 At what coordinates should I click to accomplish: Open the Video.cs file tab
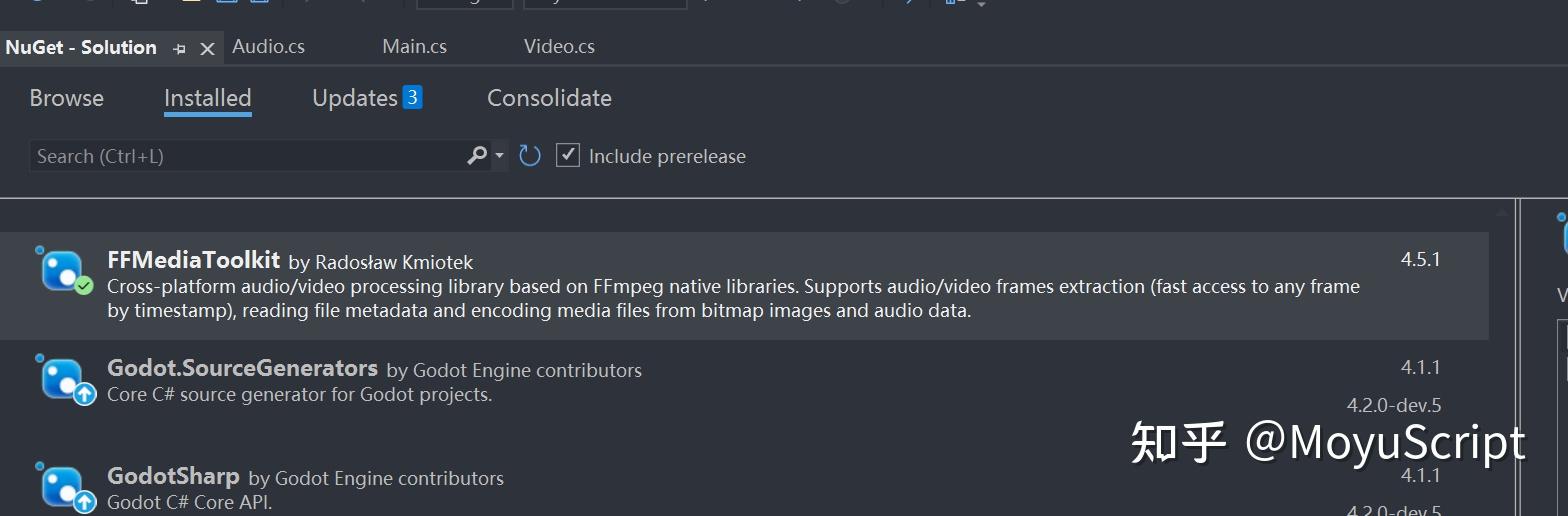(x=559, y=47)
